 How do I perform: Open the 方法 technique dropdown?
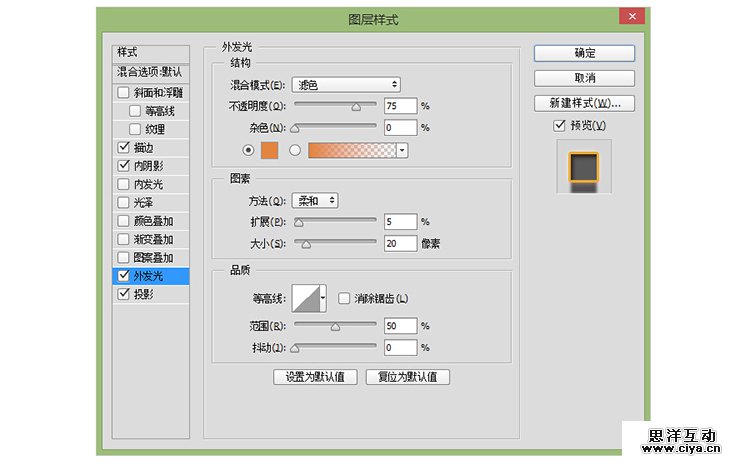(315, 200)
